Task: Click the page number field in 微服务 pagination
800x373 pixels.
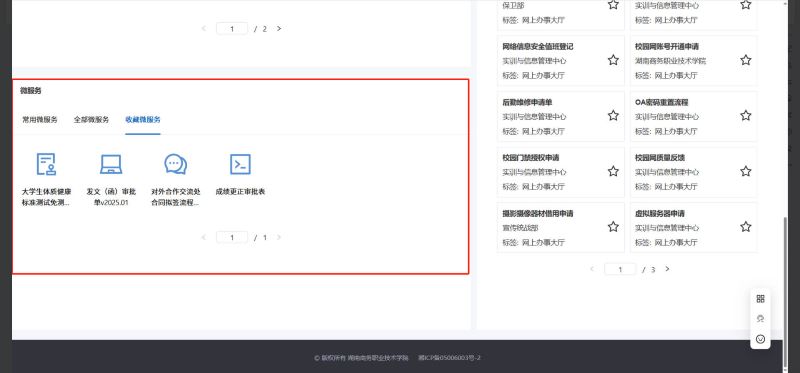Action: 232,237
